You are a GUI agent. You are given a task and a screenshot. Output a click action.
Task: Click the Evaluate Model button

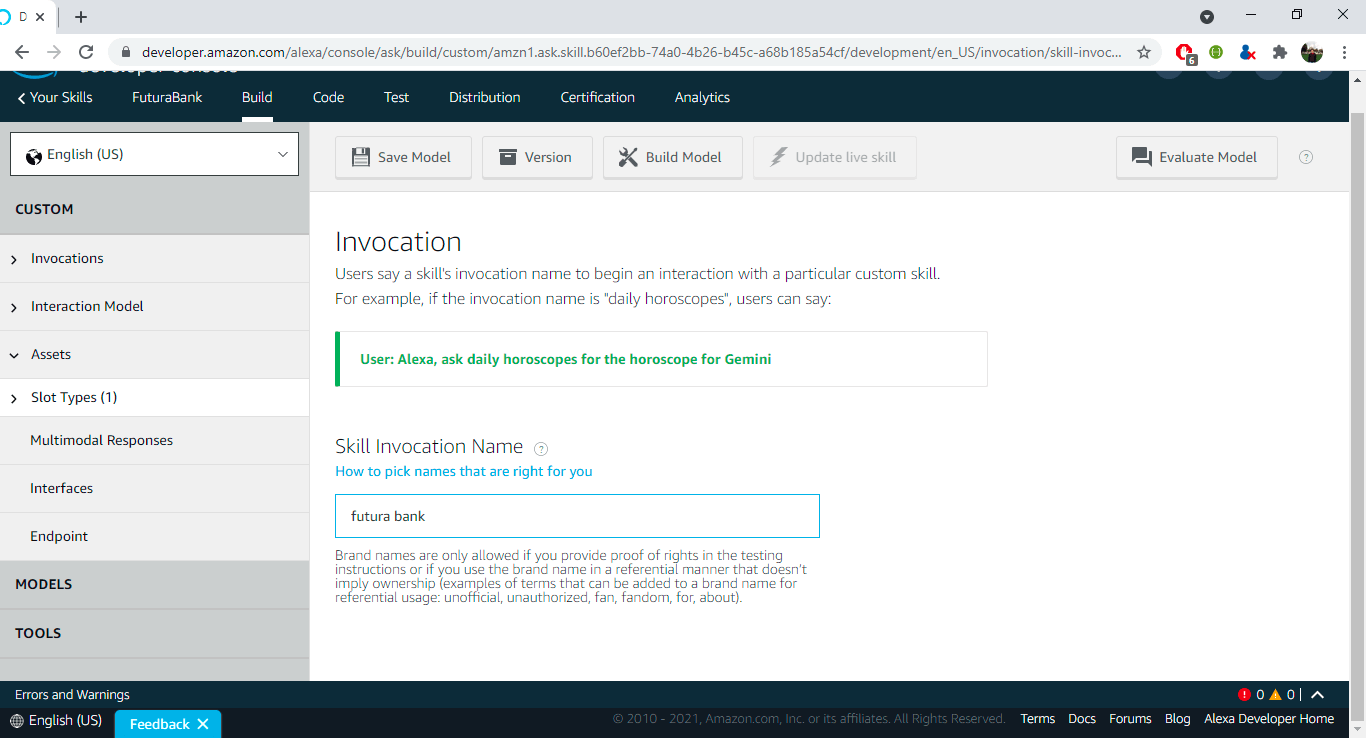(x=1196, y=157)
